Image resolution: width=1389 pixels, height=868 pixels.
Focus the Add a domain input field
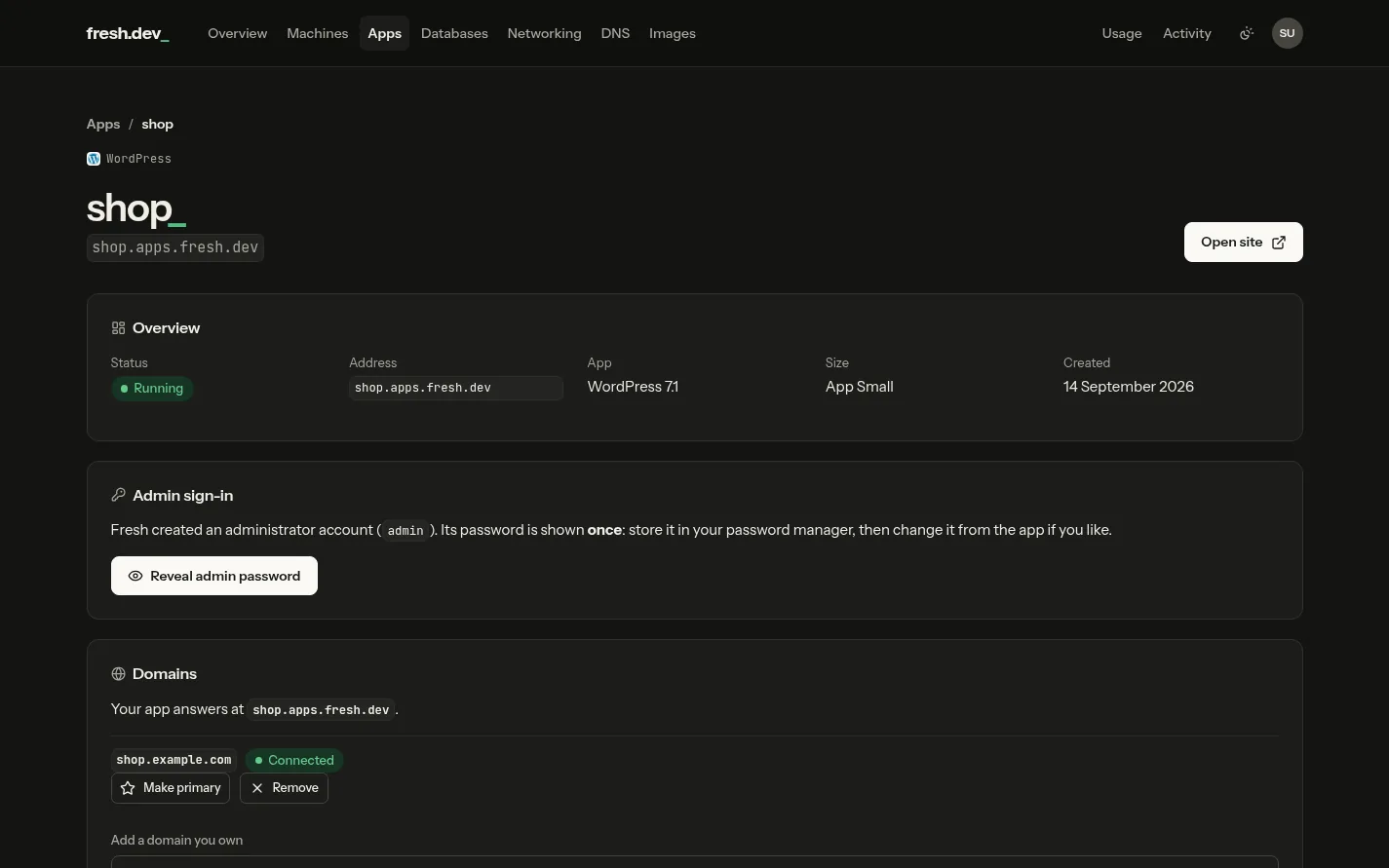(694, 862)
